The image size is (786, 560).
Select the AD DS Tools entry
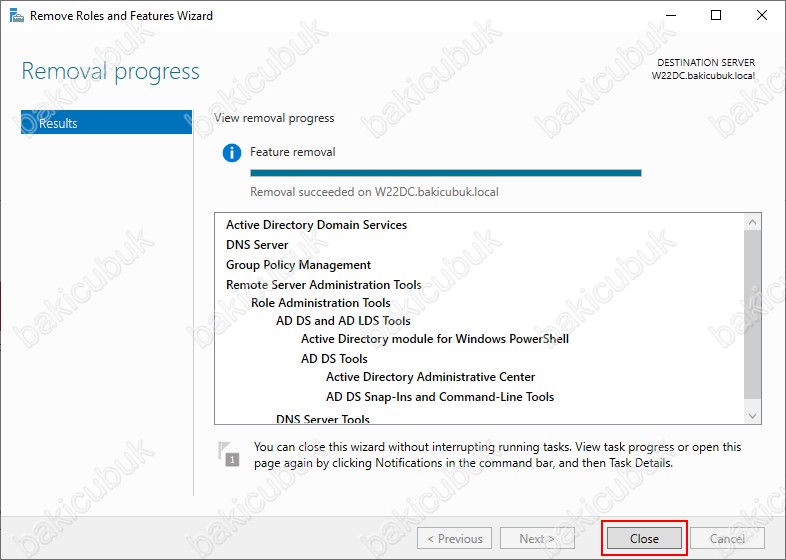point(334,359)
